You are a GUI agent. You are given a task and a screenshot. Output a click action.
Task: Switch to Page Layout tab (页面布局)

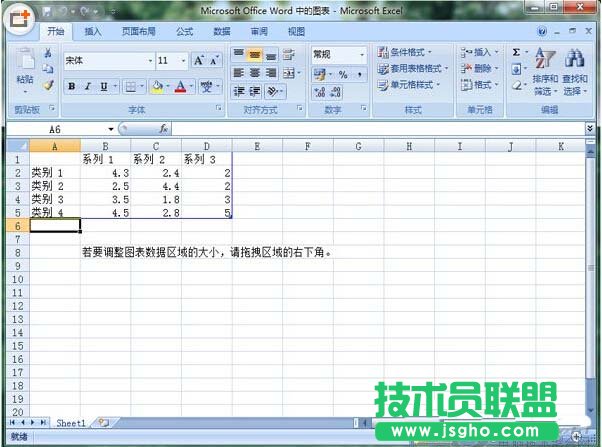click(139, 31)
